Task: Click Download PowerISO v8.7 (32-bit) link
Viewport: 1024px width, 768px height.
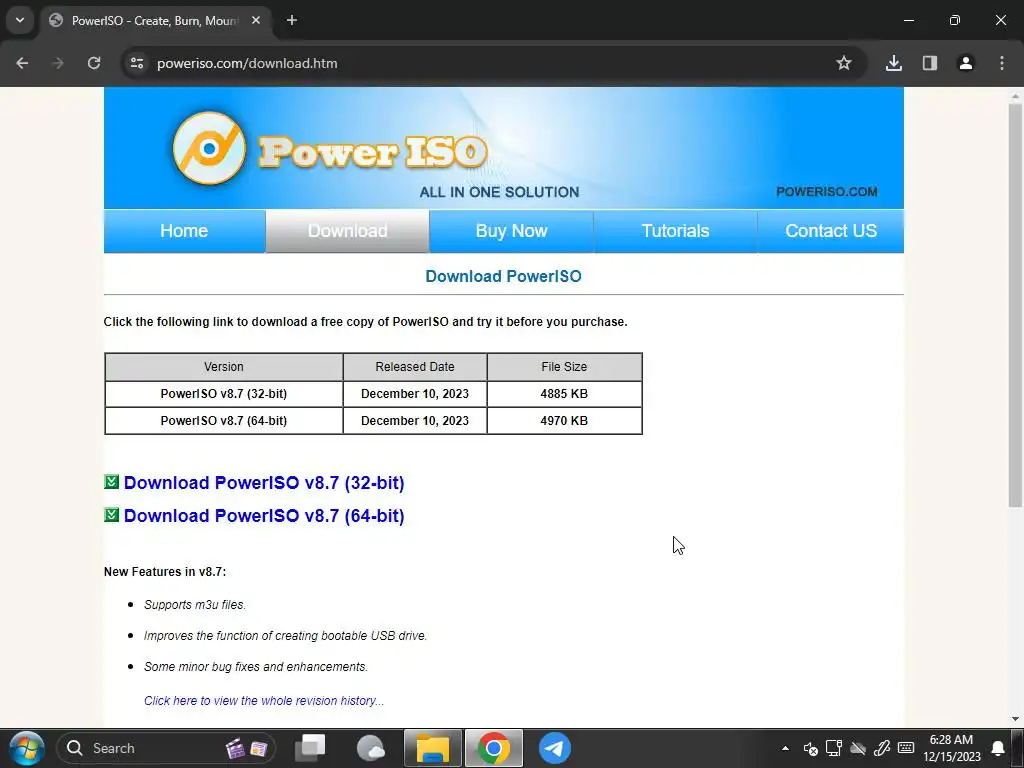Action: click(x=264, y=483)
